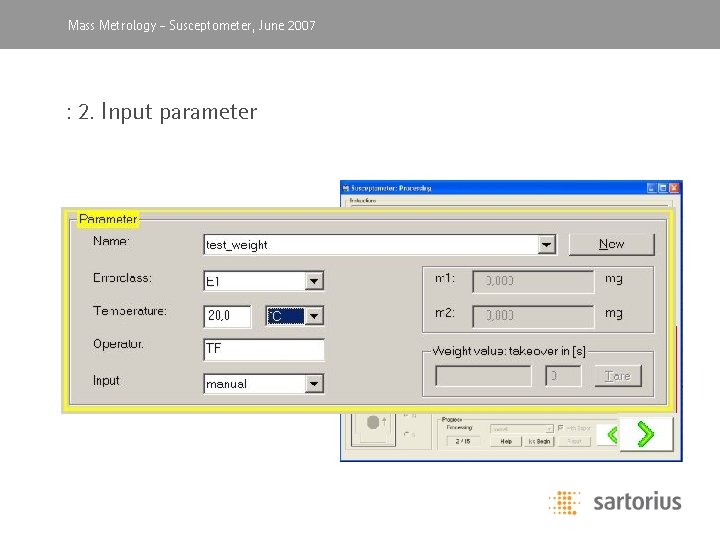This screenshot has height=540, width=720.
Task: Click the New button beside Name
Action: tap(612, 244)
